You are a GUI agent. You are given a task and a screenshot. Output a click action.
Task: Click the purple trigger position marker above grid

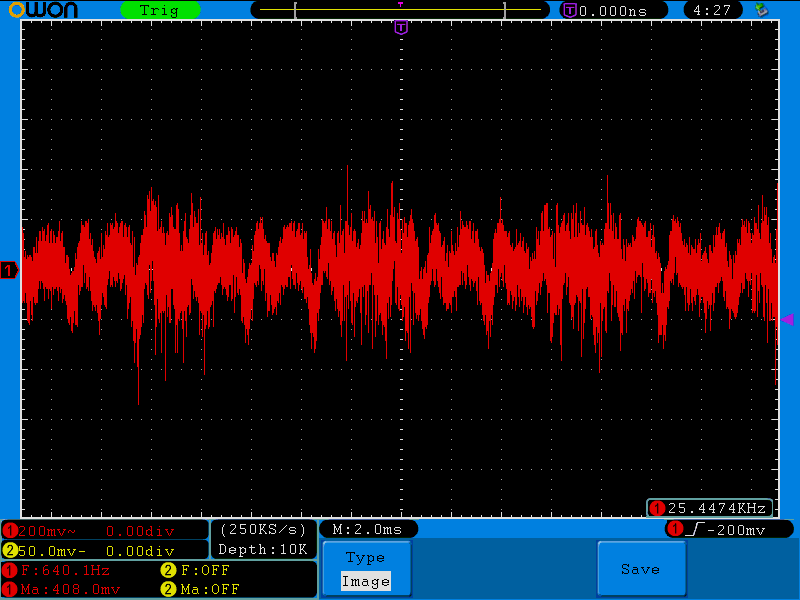click(x=401, y=28)
